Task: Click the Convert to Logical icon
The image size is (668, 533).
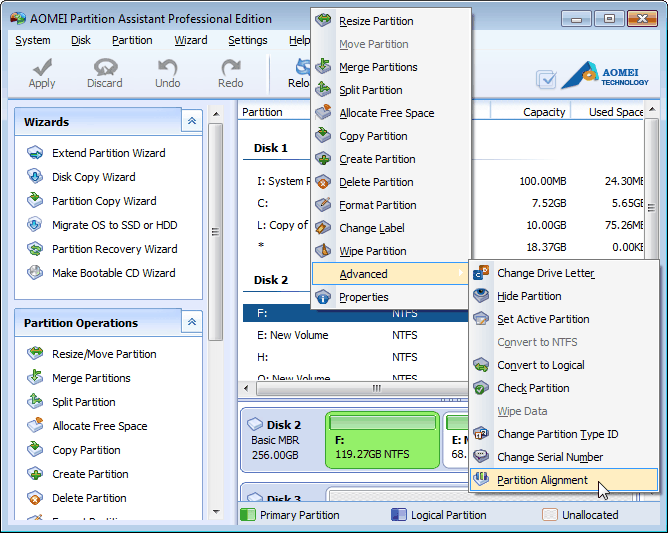Action: coord(481,365)
